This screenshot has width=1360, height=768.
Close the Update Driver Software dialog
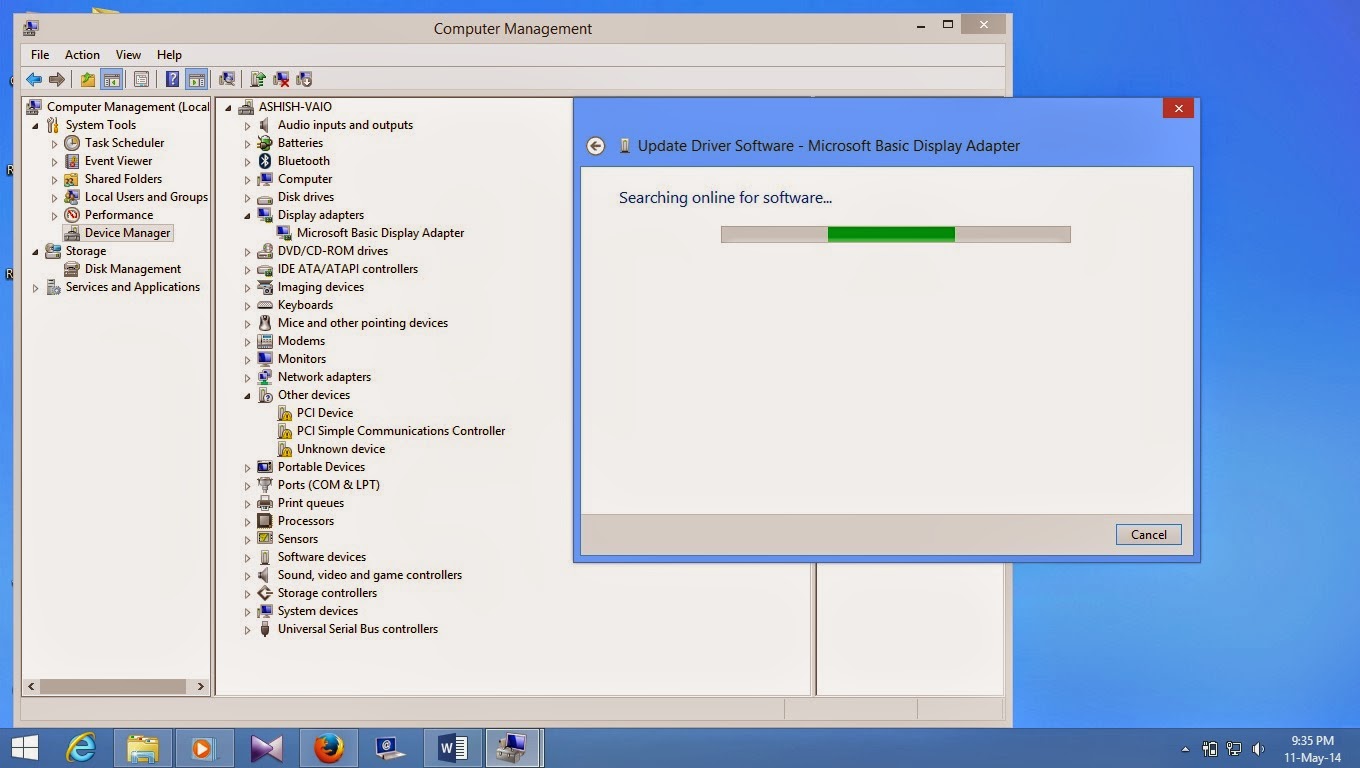pos(1179,108)
